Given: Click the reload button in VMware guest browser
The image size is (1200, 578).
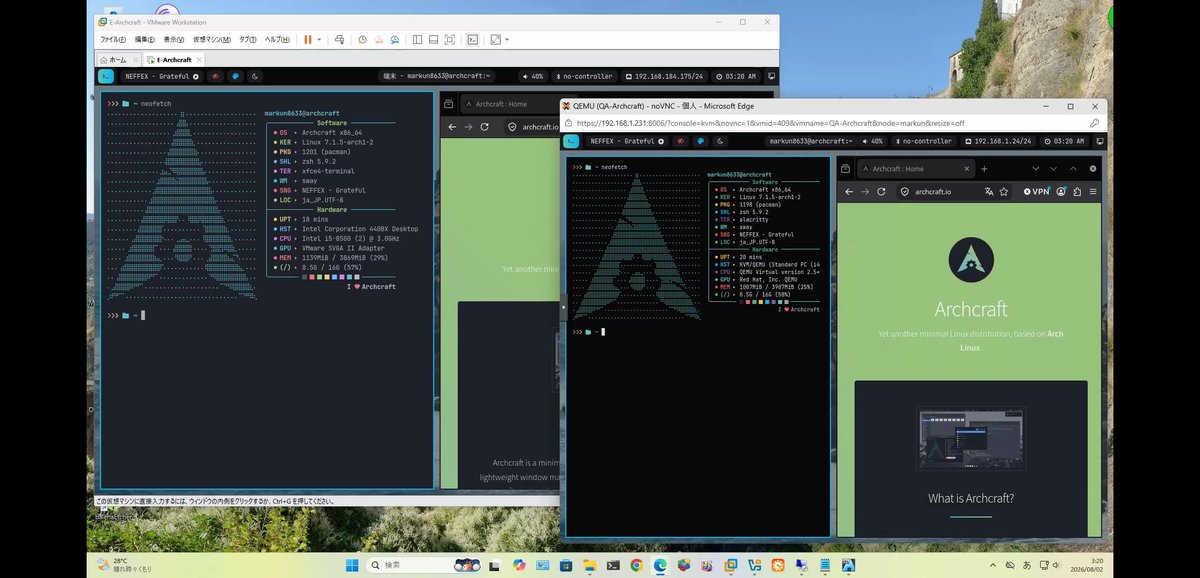Looking at the screenshot, I should (x=485, y=127).
